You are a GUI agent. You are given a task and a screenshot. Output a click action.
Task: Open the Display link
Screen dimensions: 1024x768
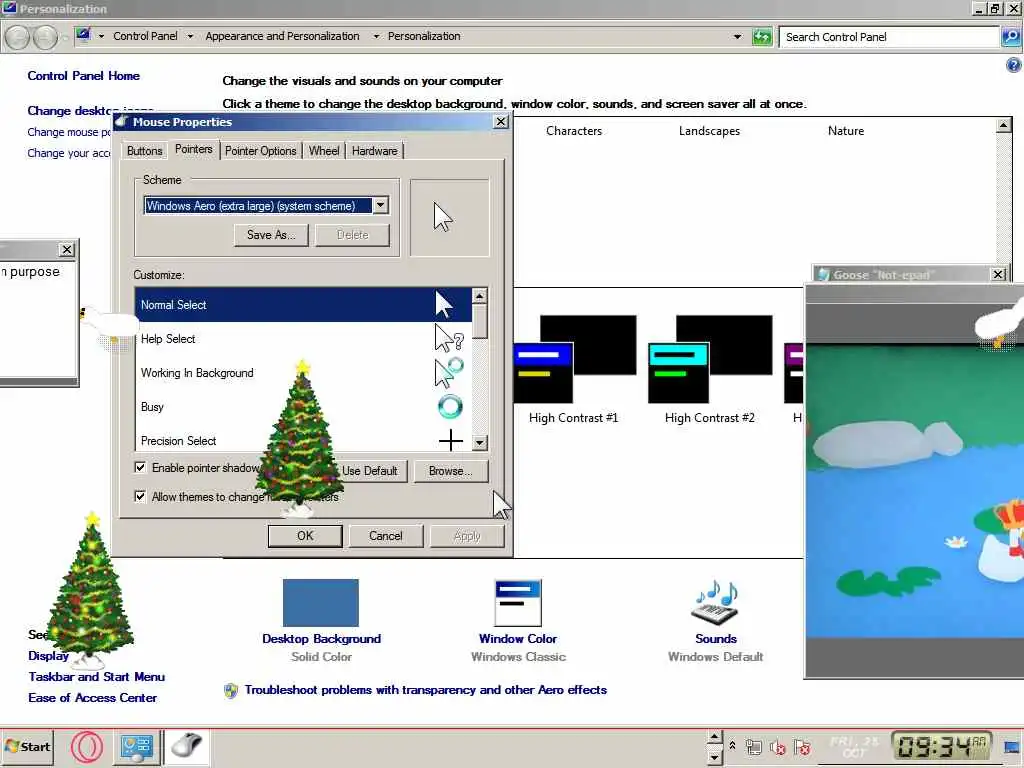point(48,656)
